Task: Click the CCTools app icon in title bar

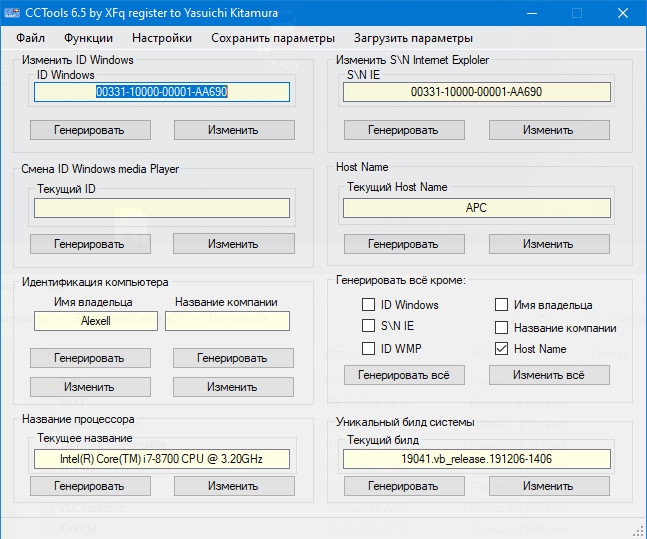Action: coord(12,13)
